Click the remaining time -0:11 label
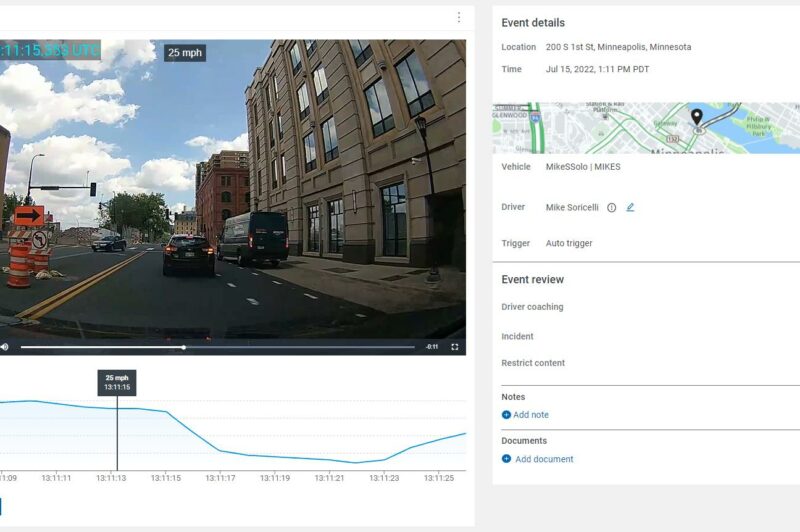Screen dimensions: 800x532 coord(432,347)
